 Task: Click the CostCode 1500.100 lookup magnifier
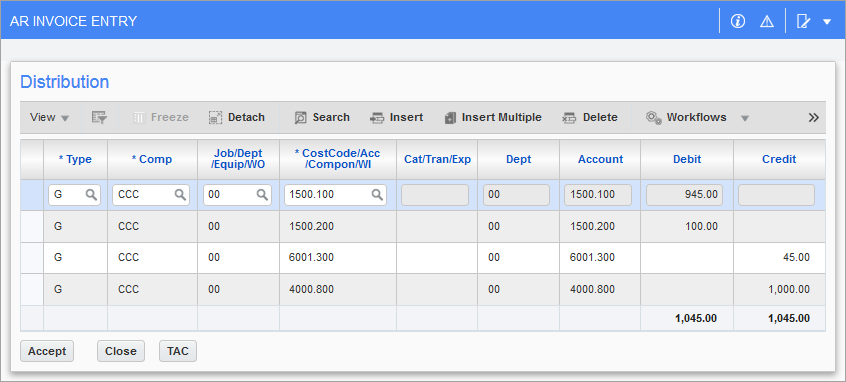click(x=377, y=195)
